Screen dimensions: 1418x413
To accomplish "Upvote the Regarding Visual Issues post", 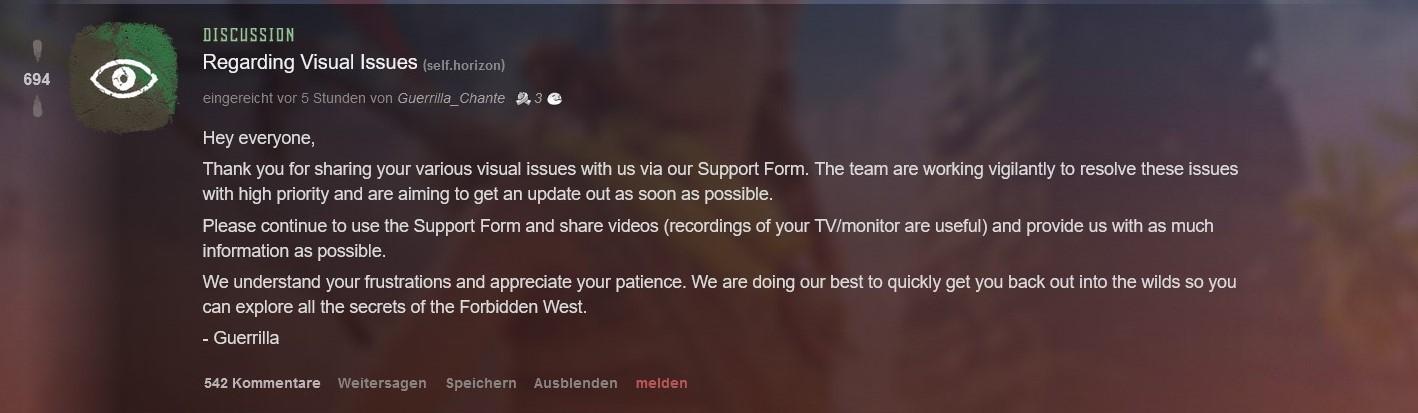I will click(x=37, y=50).
